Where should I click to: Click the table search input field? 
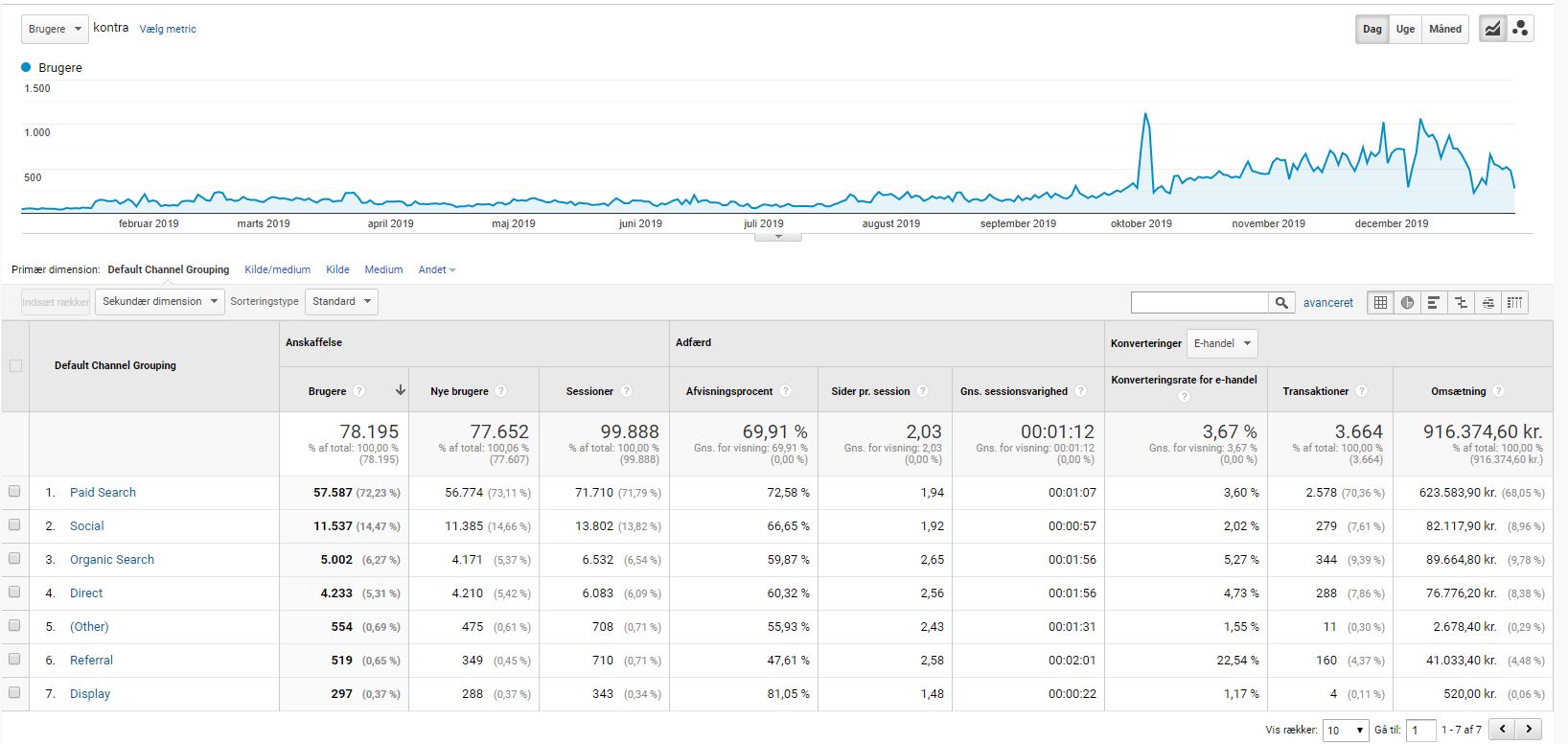[1199, 303]
